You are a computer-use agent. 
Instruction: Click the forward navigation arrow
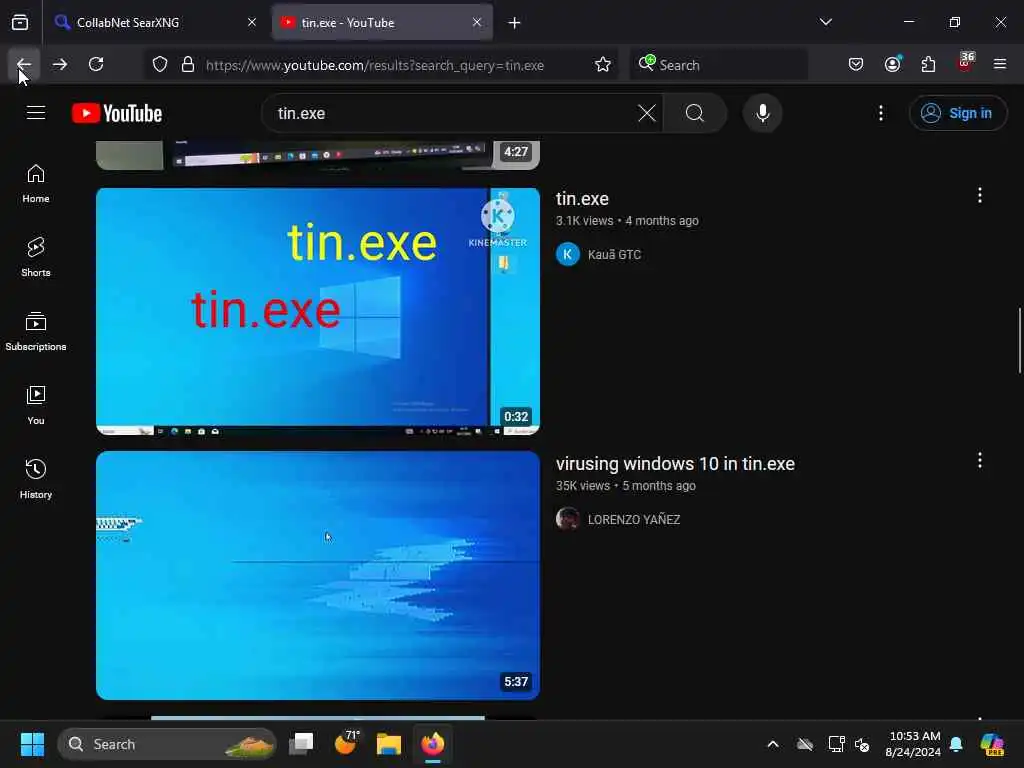(x=59, y=65)
